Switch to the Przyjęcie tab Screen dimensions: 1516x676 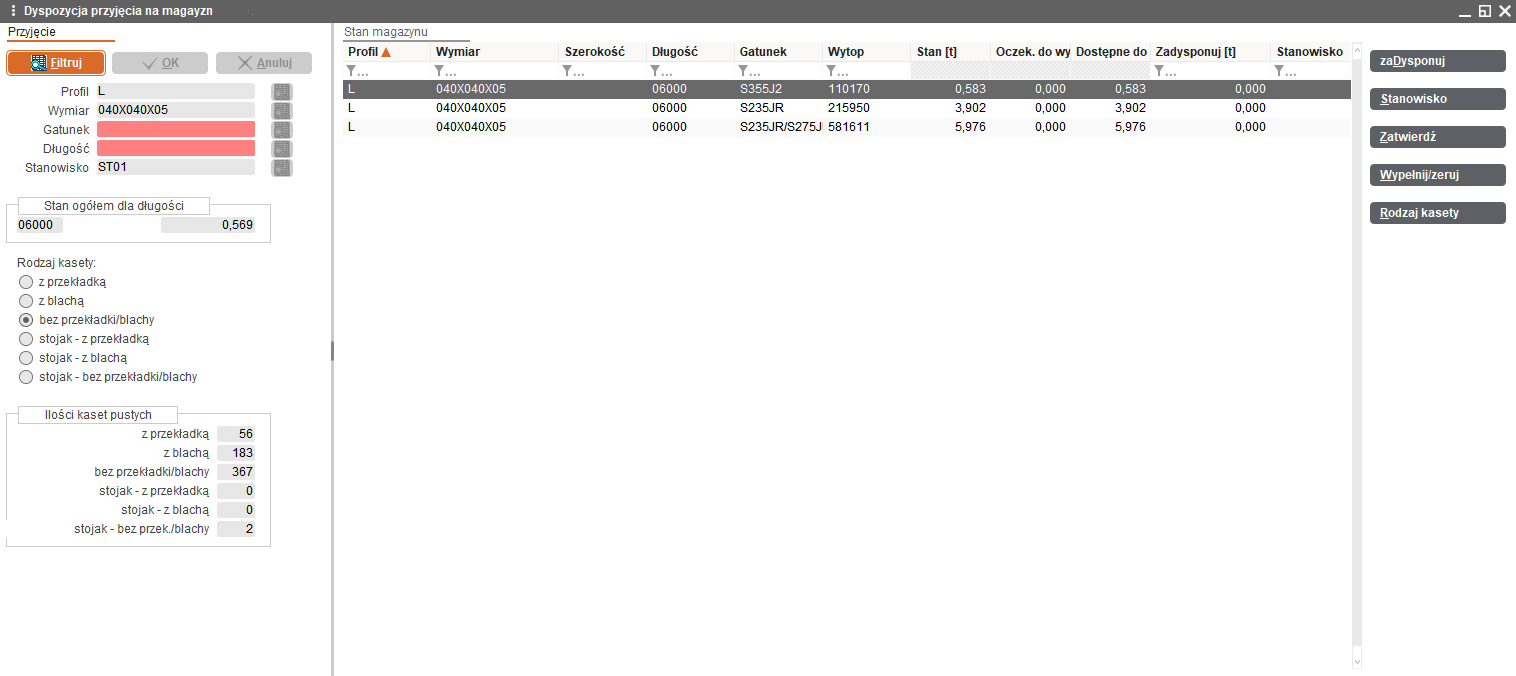[x=32, y=32]
